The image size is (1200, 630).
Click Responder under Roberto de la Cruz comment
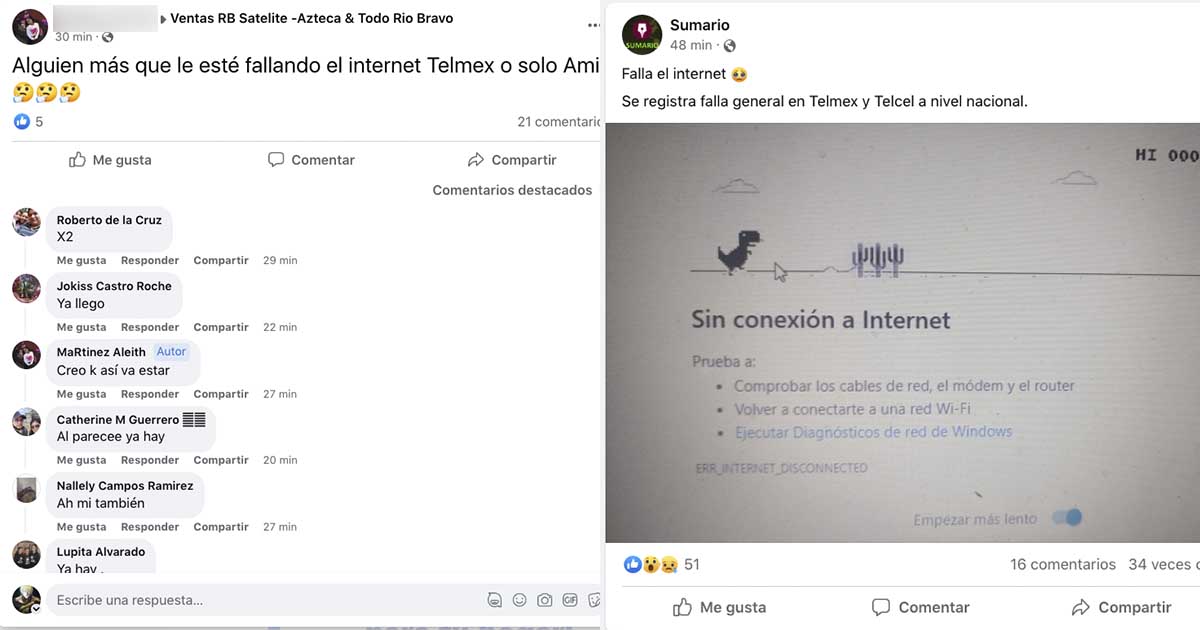[x=150, y=260]
